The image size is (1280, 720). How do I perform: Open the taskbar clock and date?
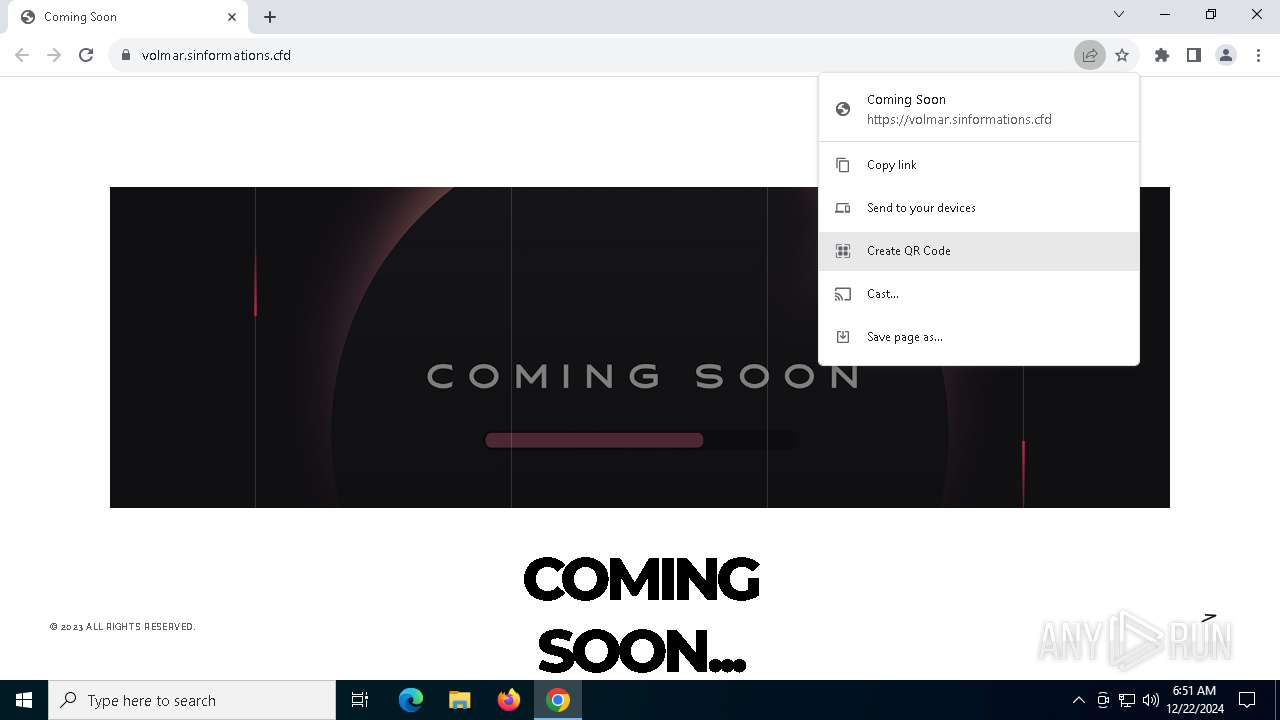coord(1194,700)
